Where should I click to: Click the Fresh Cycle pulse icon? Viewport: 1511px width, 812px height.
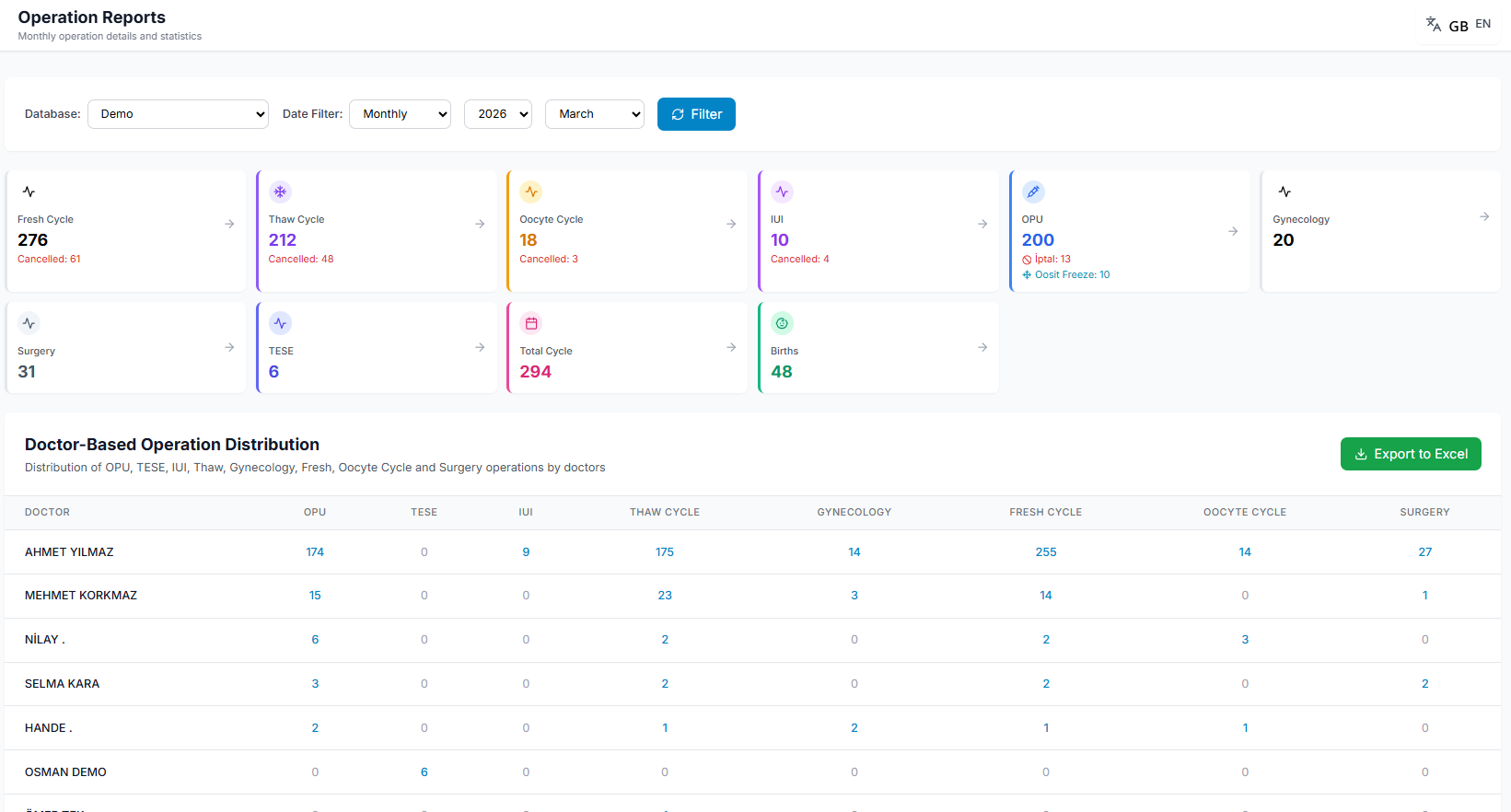29,191
